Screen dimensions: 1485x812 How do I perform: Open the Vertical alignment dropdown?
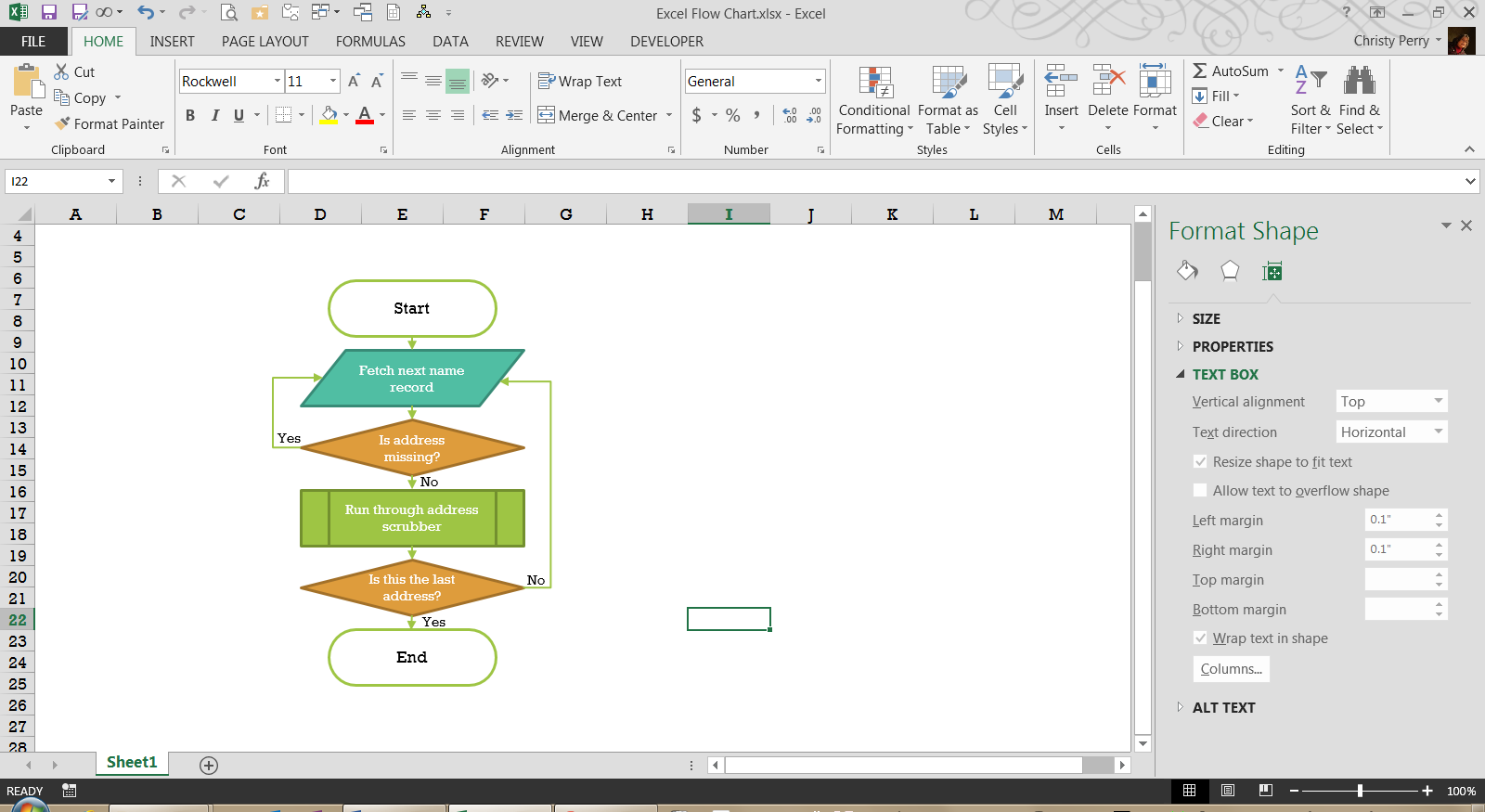(1391, 402)
